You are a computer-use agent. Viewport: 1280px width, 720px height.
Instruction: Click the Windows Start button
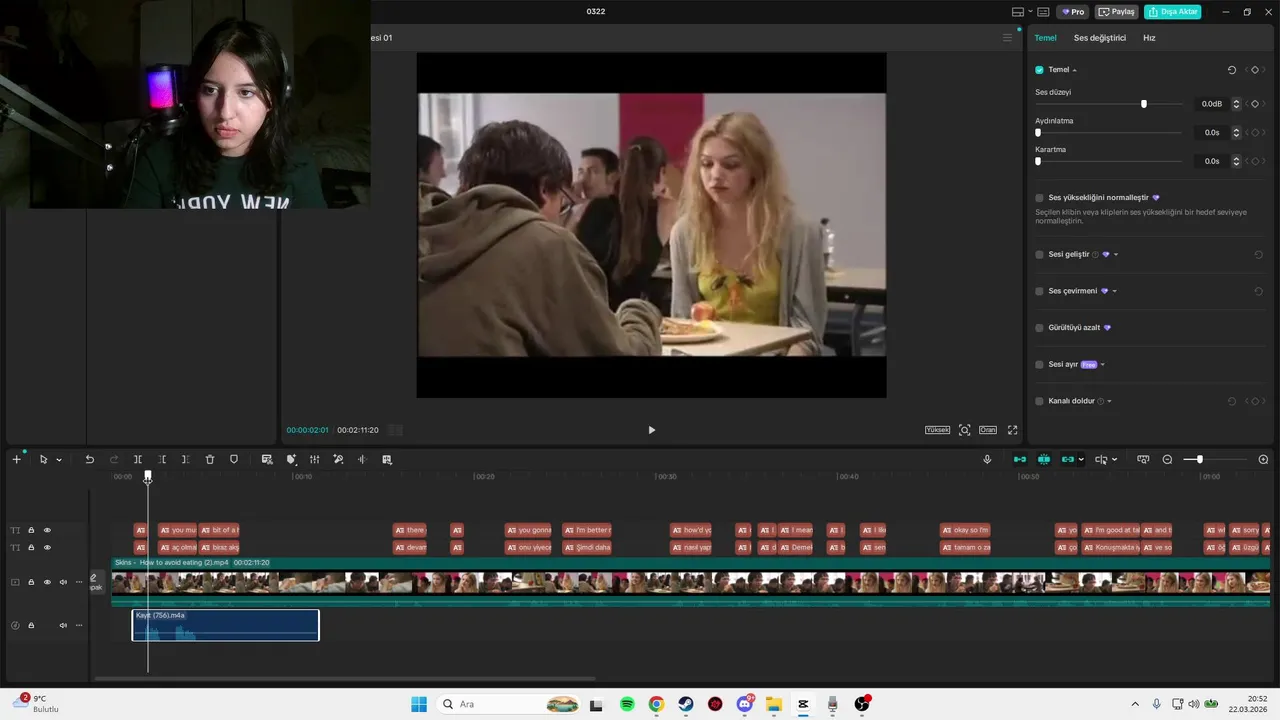(419, 704)
